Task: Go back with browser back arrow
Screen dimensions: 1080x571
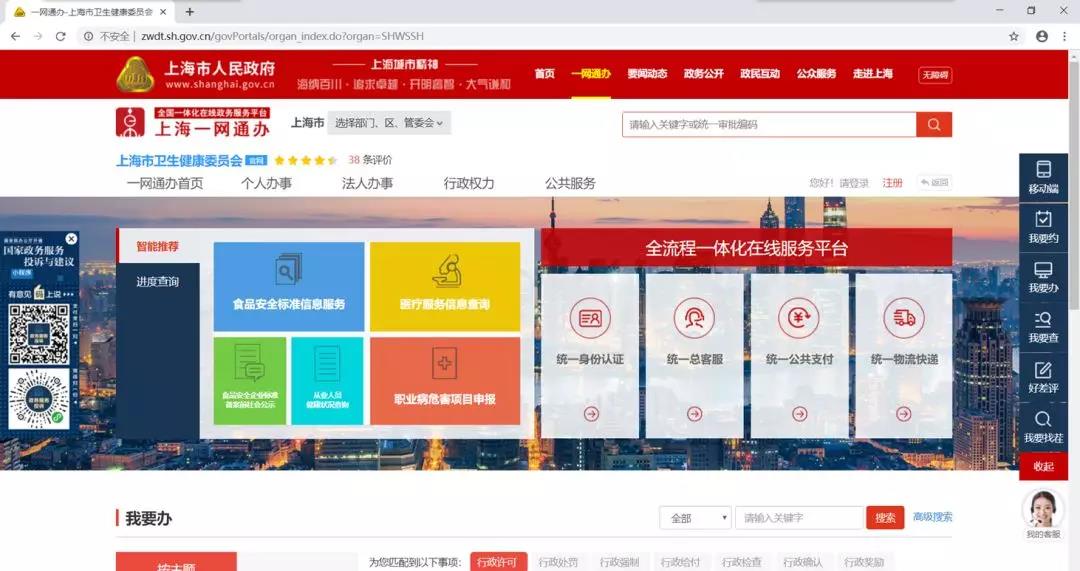Action: (16, 37)
